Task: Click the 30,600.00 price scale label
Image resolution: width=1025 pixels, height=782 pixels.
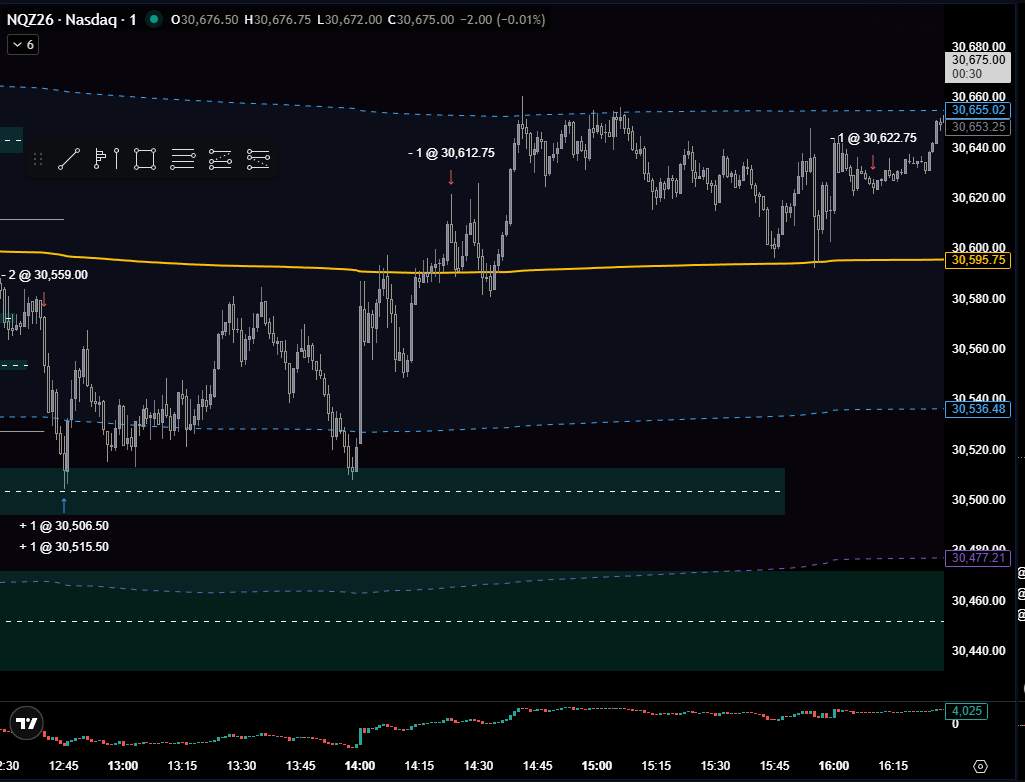Action: pos(979,247)
